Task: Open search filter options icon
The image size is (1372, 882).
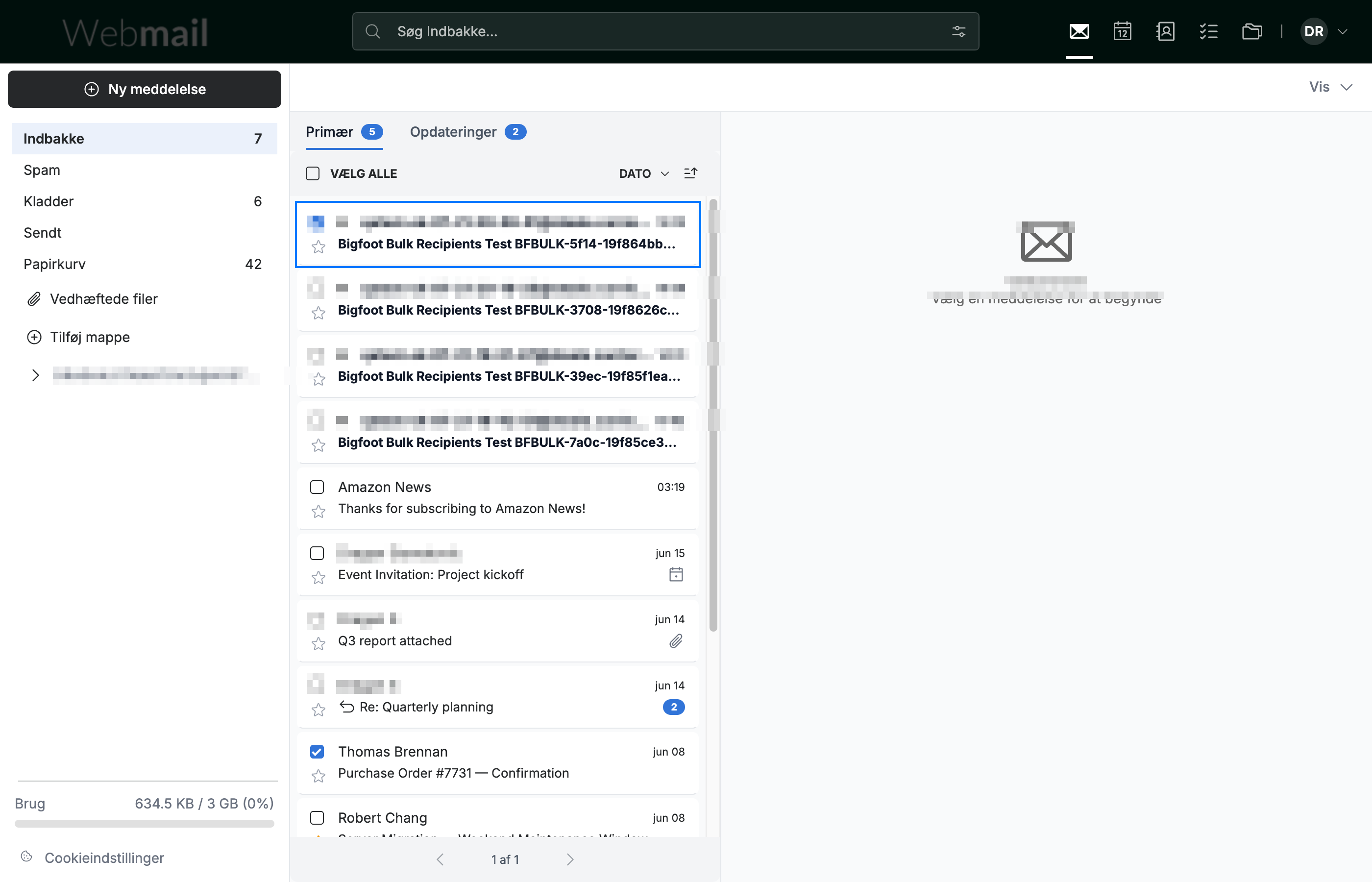Action: tap(958, 31)
